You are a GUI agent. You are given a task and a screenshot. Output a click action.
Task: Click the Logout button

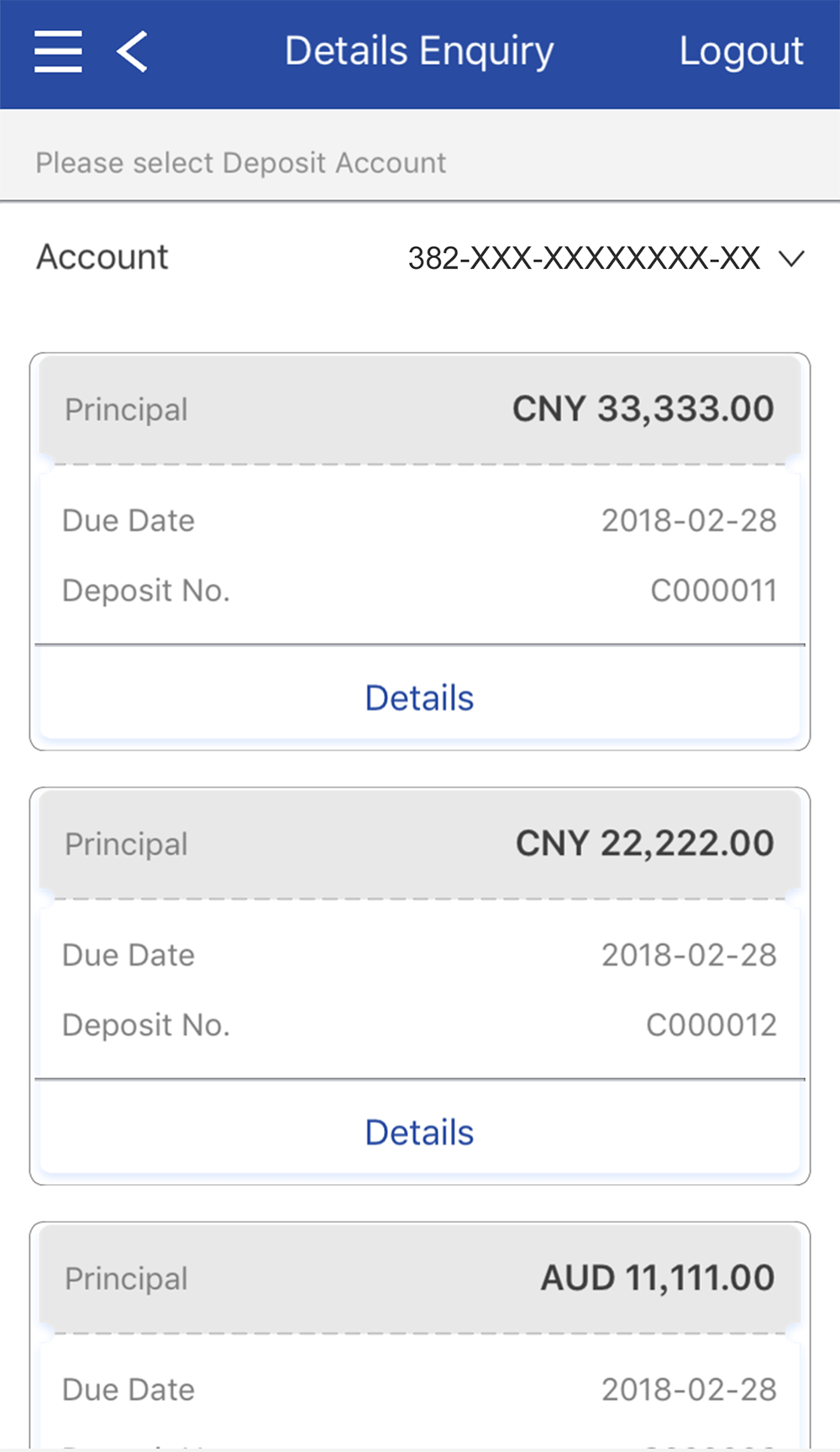click(741, 52)
